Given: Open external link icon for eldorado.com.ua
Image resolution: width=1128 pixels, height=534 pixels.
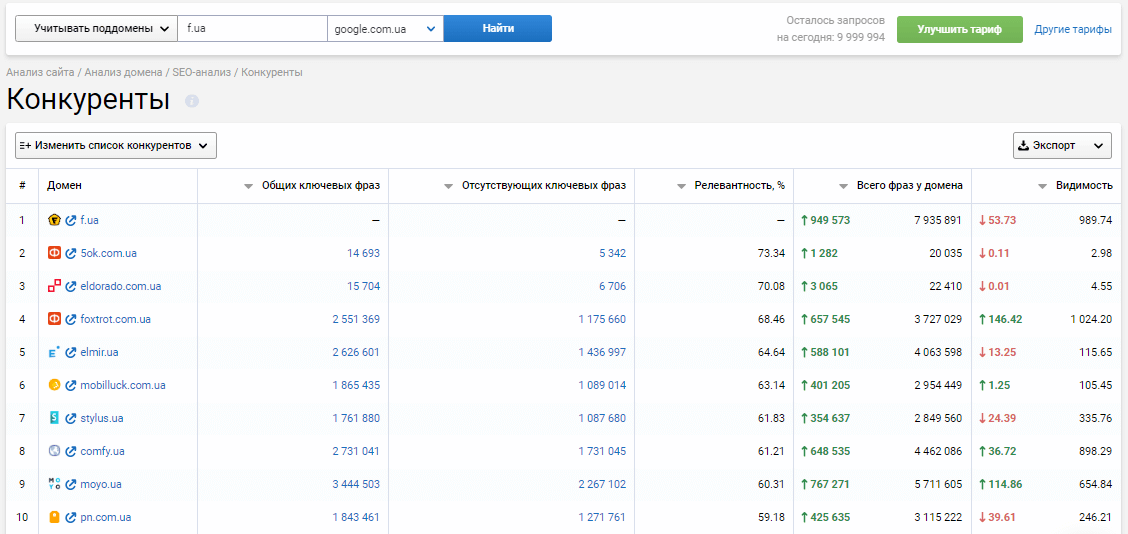Looking at the screenshot, I should [x=70, y=286].
